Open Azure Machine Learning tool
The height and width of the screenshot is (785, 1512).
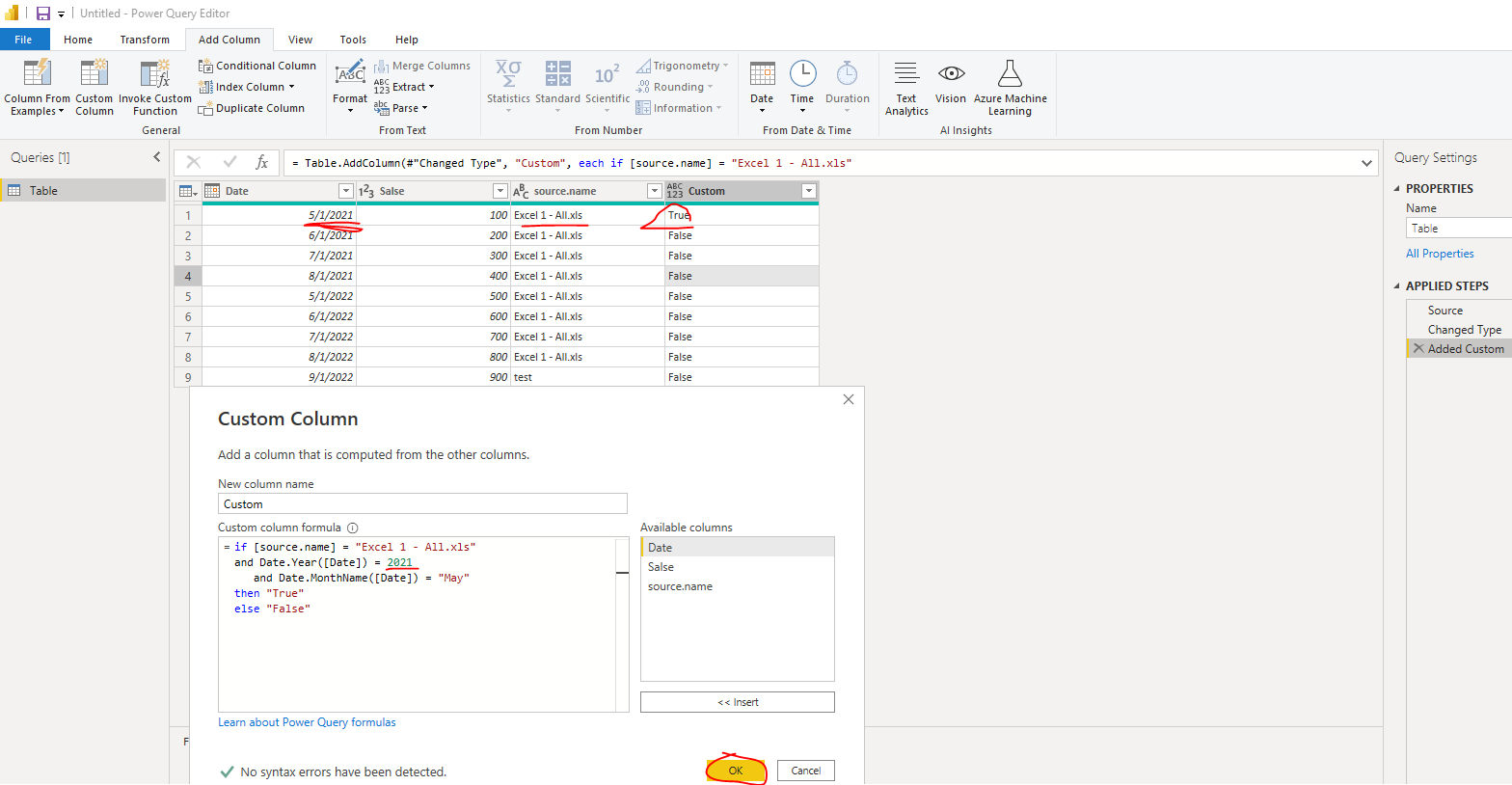1010,87
